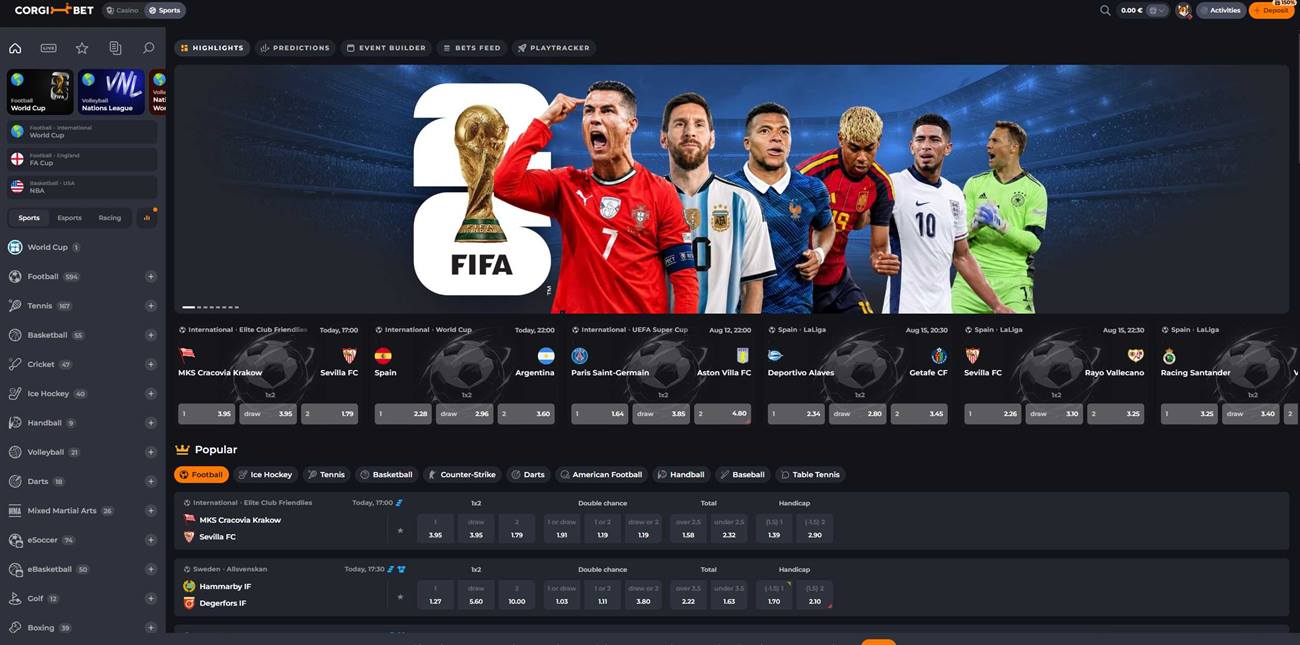Open the bet slips document icon
Screen dimensions: 1300x645
[x=115, y=48]
